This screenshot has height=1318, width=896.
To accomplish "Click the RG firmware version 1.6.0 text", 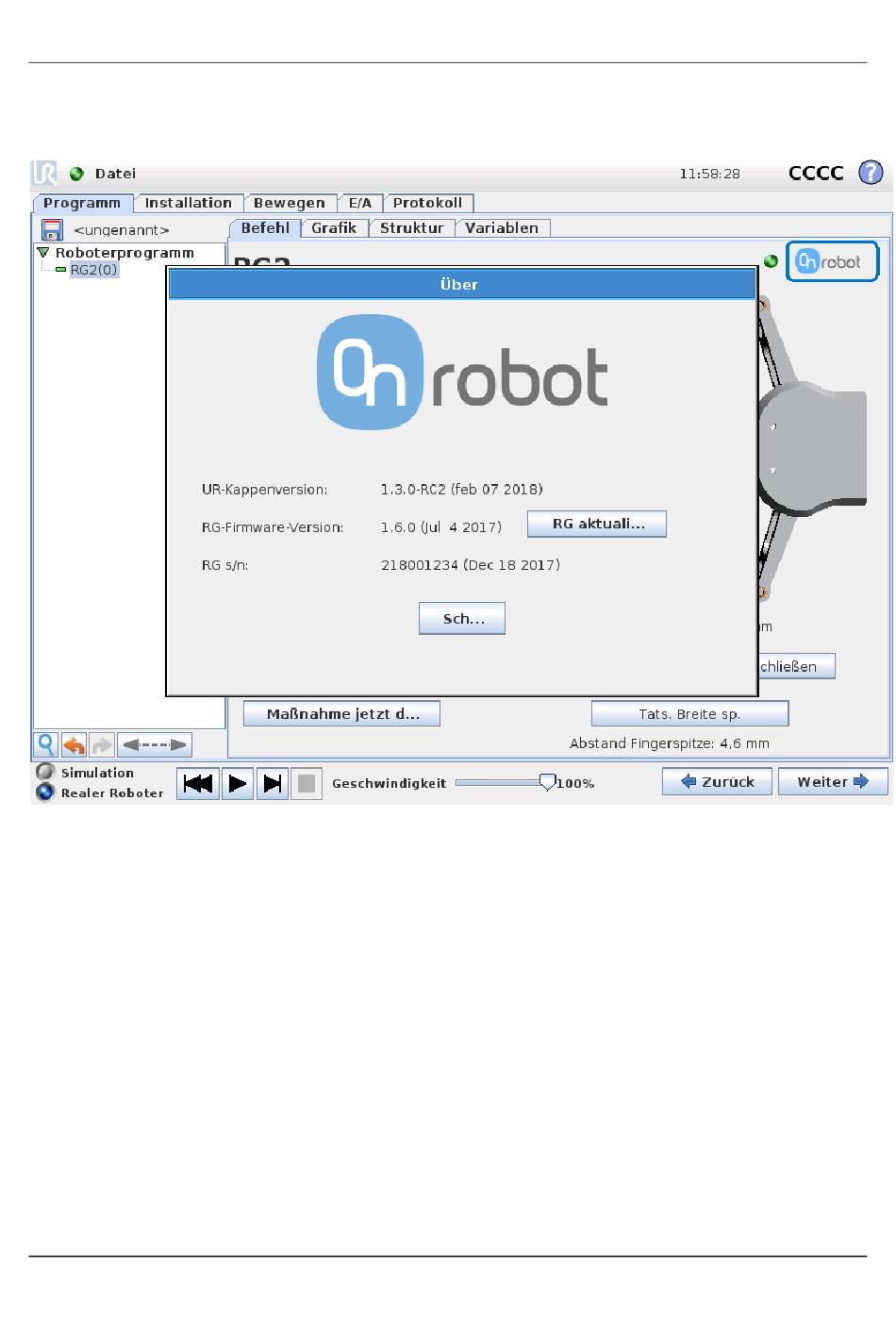I will click(x=441, y=527).
